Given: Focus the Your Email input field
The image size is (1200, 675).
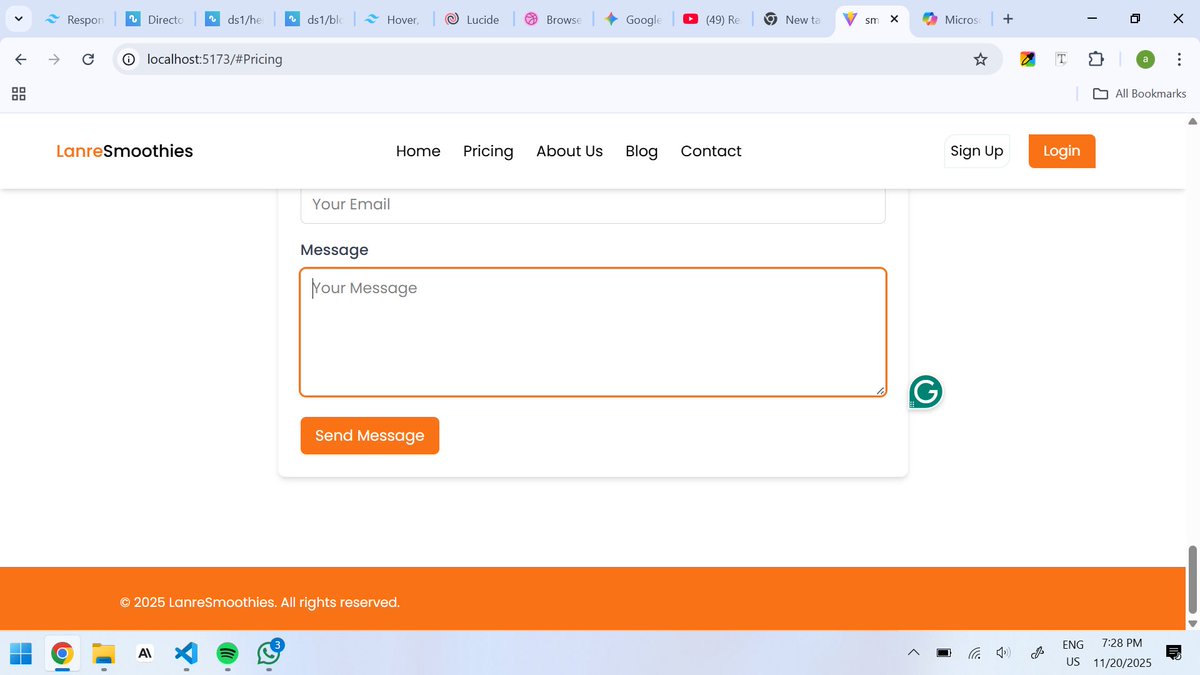Looking at the screenshot, I should click(592, 204).
